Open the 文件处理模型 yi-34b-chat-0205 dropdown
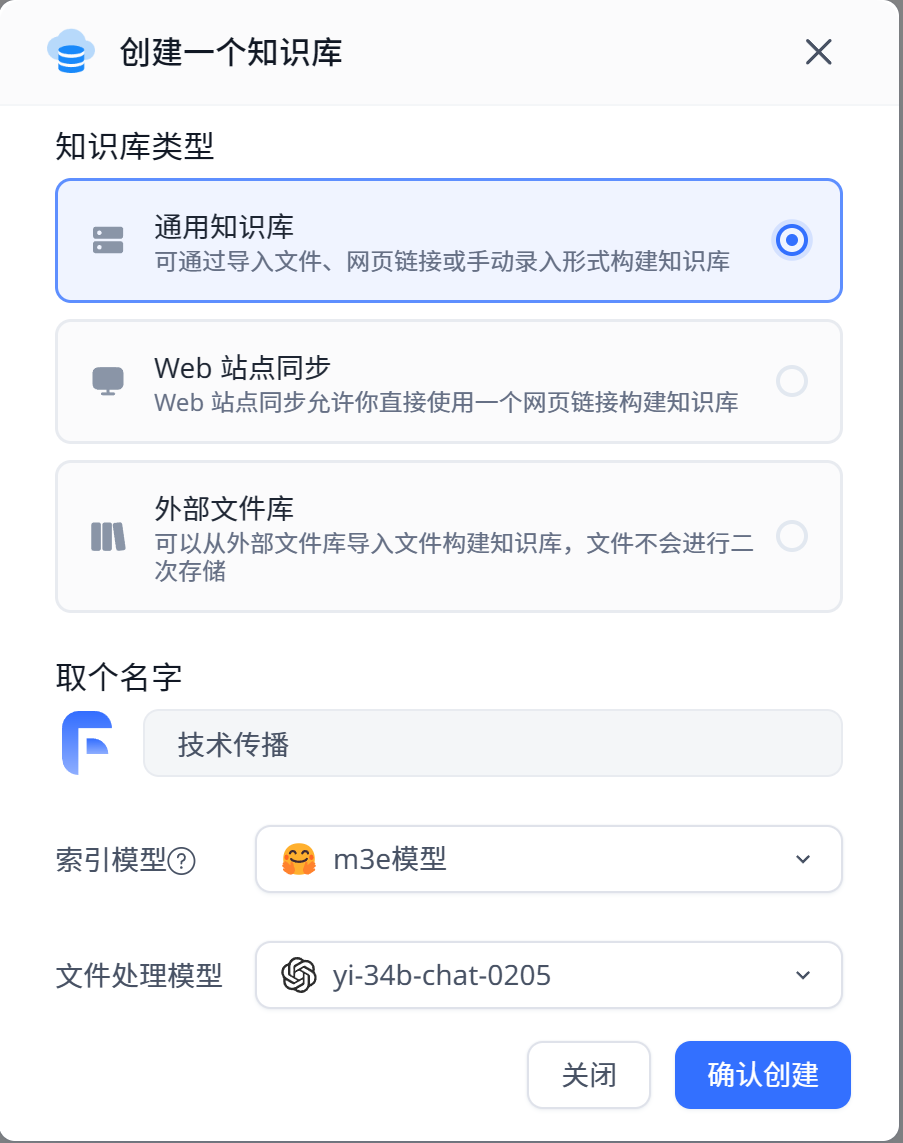The height and width of the screenshot is (1143, 903). tap(548, 975)
